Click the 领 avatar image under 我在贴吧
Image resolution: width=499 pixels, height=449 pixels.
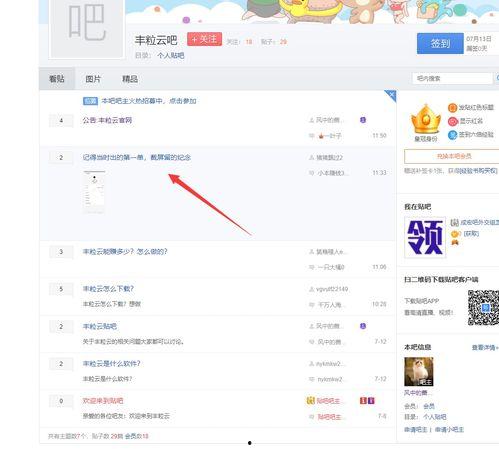425,237
